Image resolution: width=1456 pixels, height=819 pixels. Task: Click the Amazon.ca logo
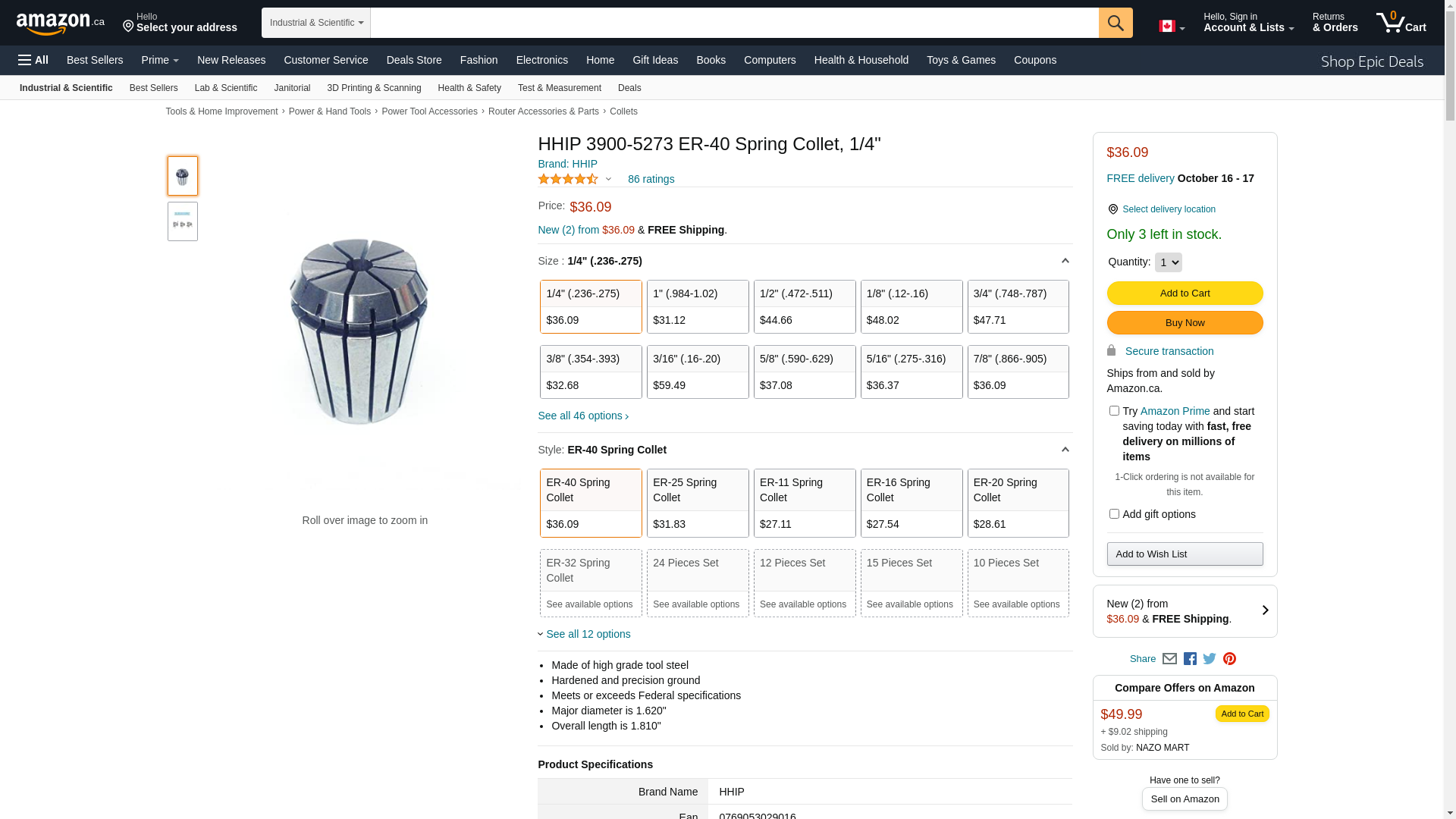60,24
